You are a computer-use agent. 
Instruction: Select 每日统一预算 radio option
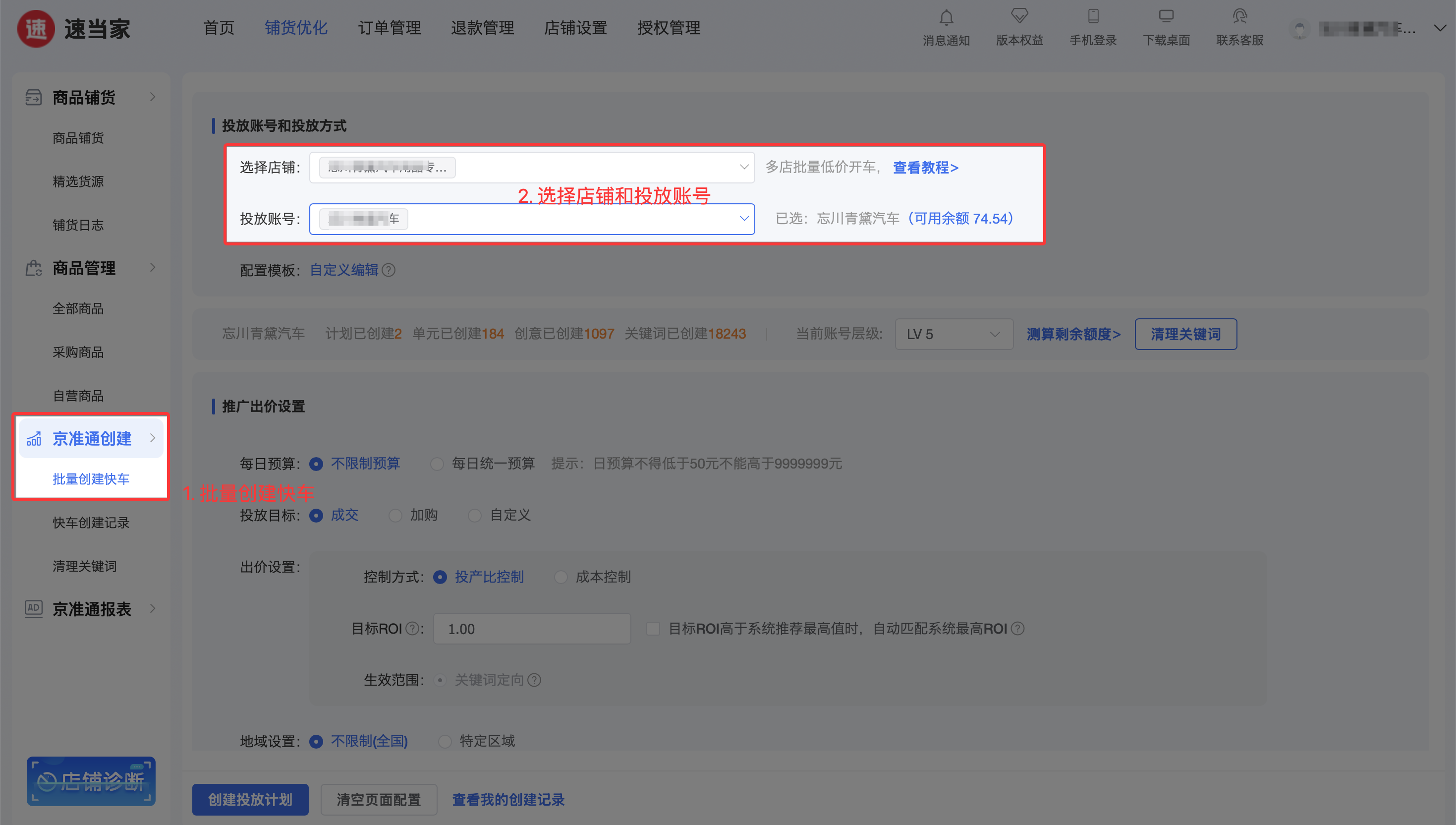437,464
